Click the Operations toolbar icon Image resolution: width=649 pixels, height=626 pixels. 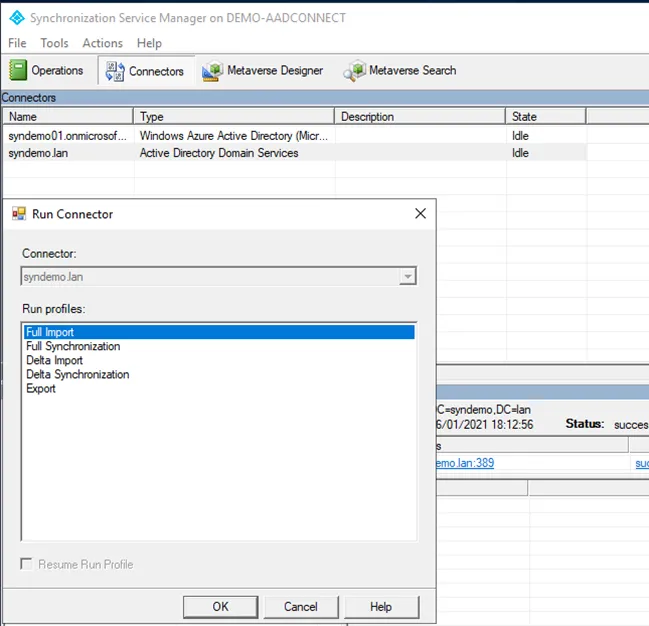(x=19, y=70)
